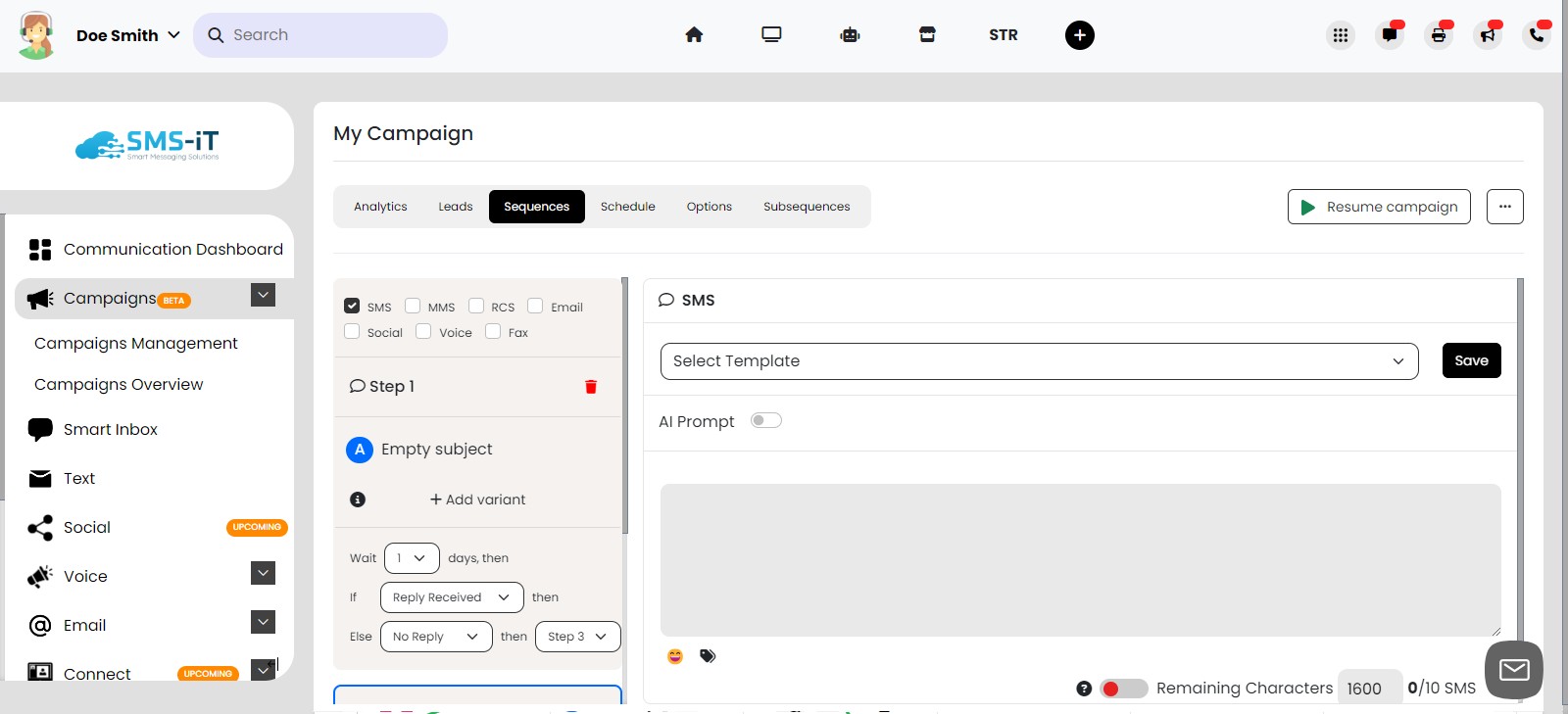Enable the Email channel checkbox
Viewport: 1568px width, 714px height.
point(535,306)
